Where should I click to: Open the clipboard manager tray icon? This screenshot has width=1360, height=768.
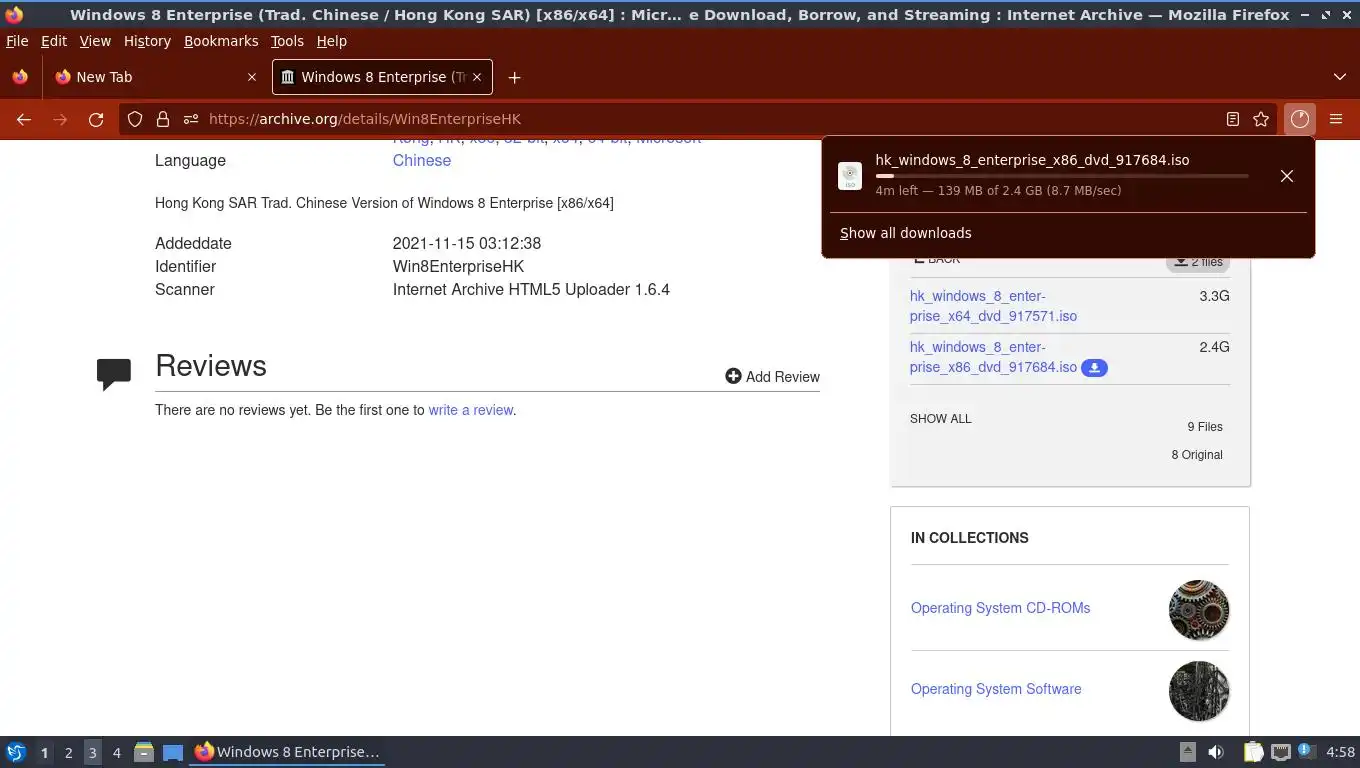[1253, 752]
